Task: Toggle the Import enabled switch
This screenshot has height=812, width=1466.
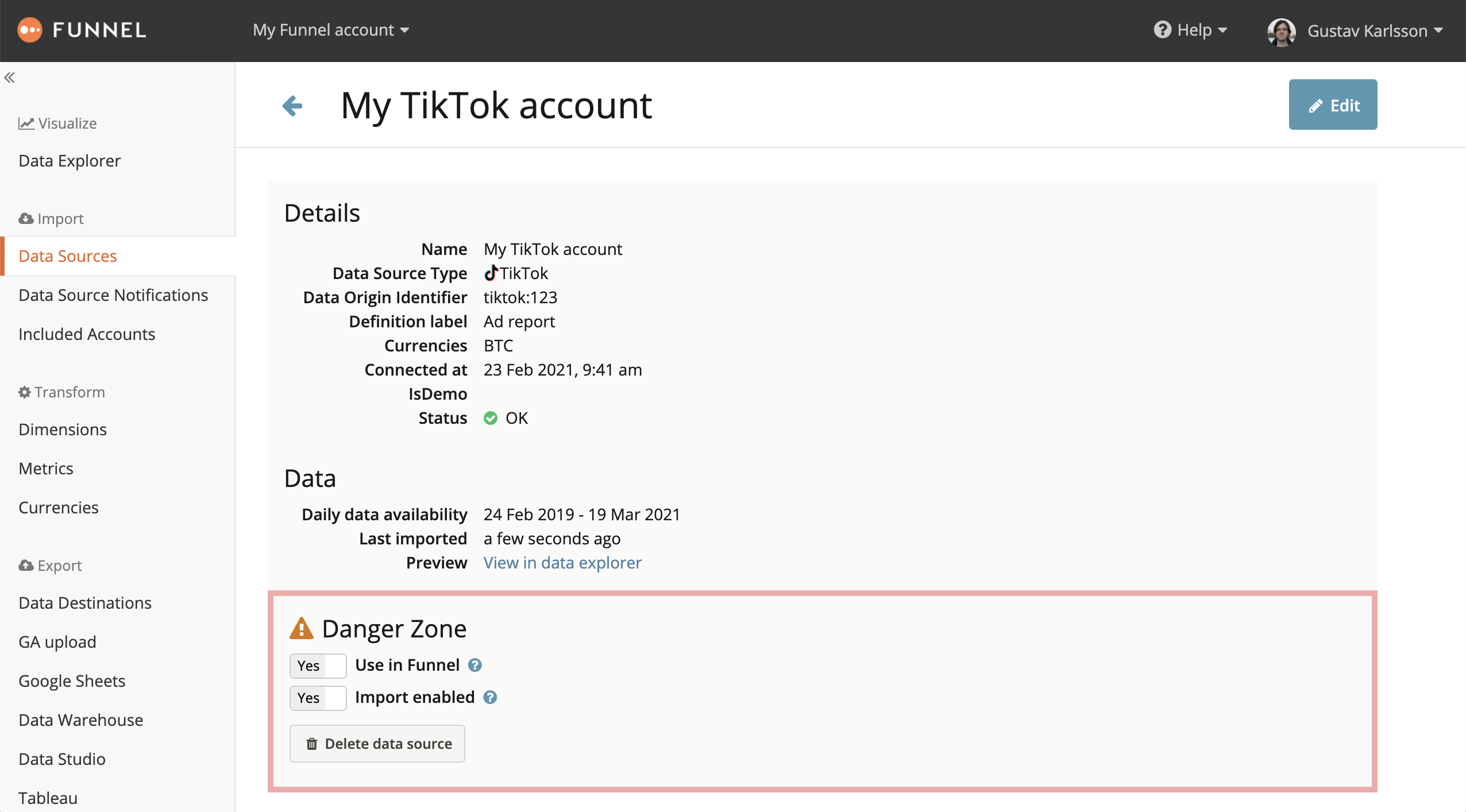Action: (x=318, y=698)
